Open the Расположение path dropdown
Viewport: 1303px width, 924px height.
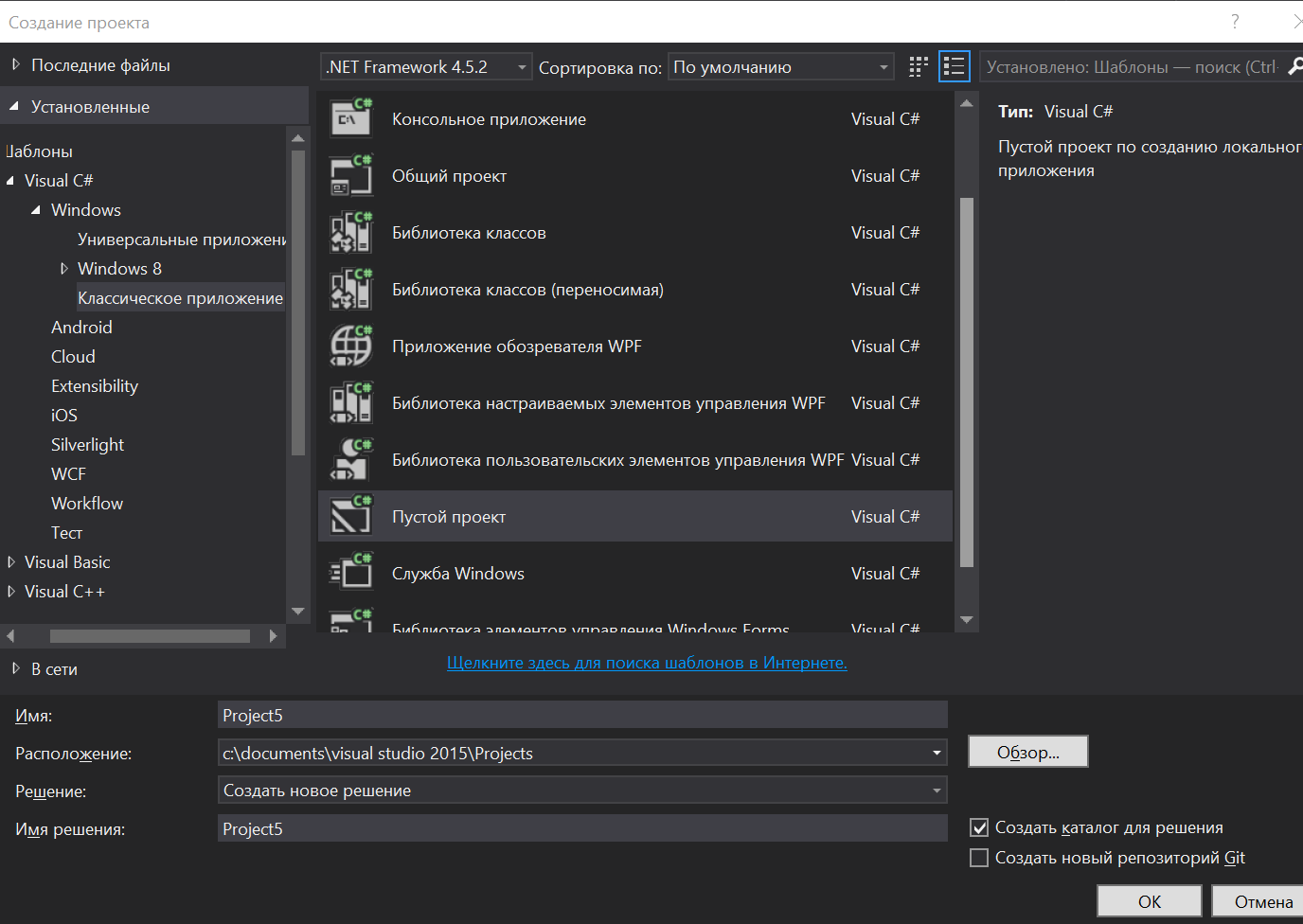click(x=937, y=753)
